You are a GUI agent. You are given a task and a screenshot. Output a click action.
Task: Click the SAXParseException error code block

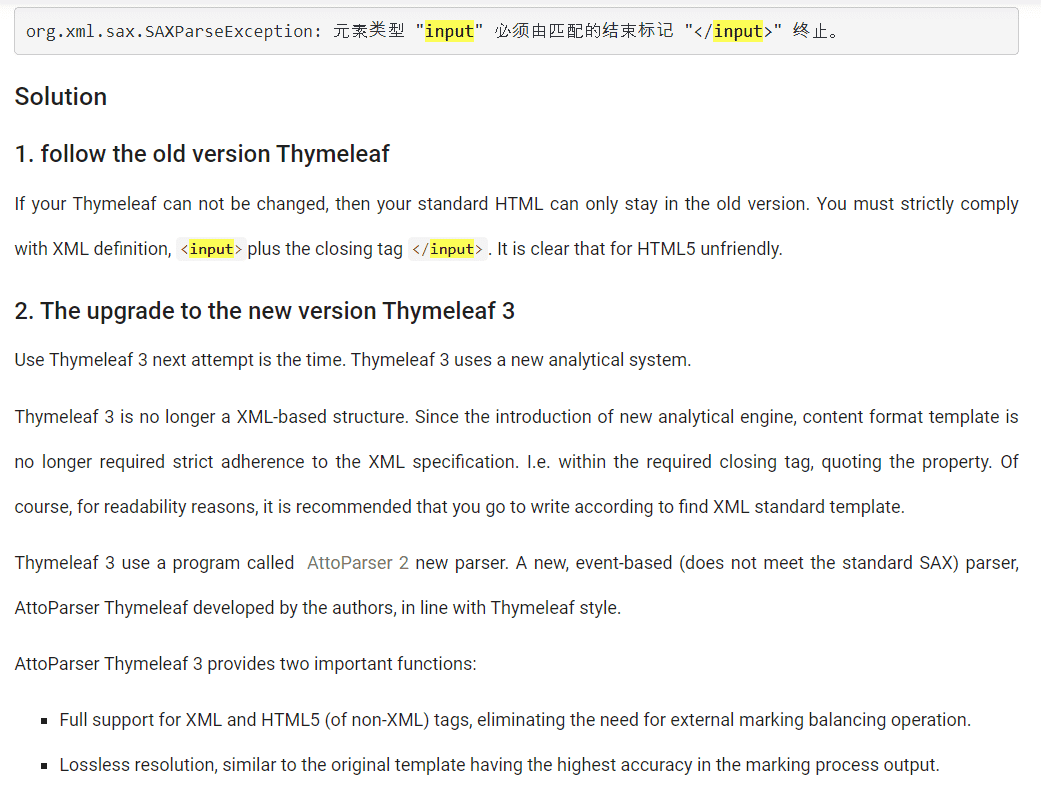pyautogui.click(x=516, y=31)
